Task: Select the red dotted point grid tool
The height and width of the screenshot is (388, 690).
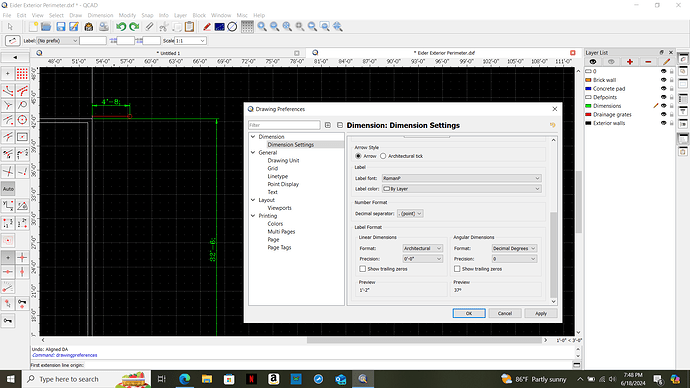Action: coord(22,73)
